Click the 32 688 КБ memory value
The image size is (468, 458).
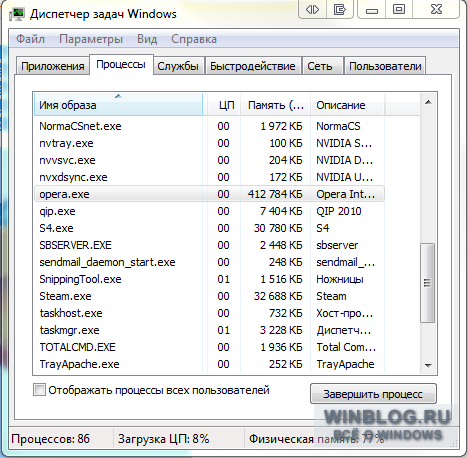(x=278, y=296)
